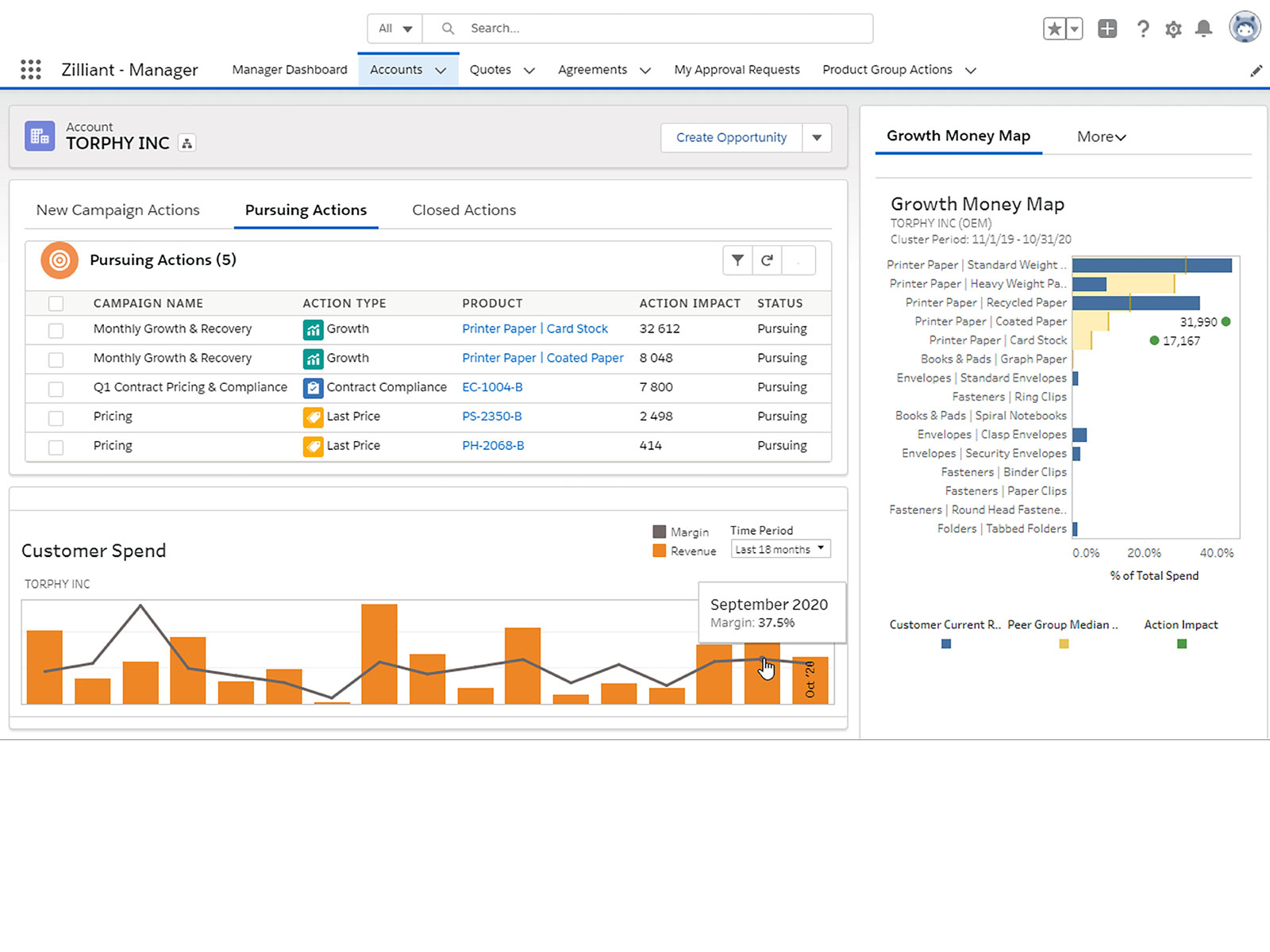1270x952 pixels.
Task: Check the PH-2068-B Pricing row checkbox
Action: [56, 447]
